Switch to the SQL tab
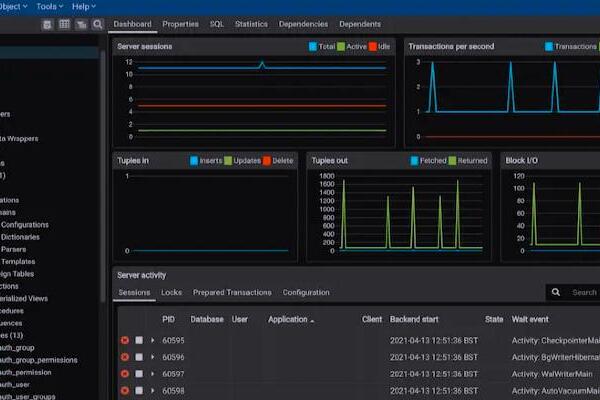 [x=217, y=23]
